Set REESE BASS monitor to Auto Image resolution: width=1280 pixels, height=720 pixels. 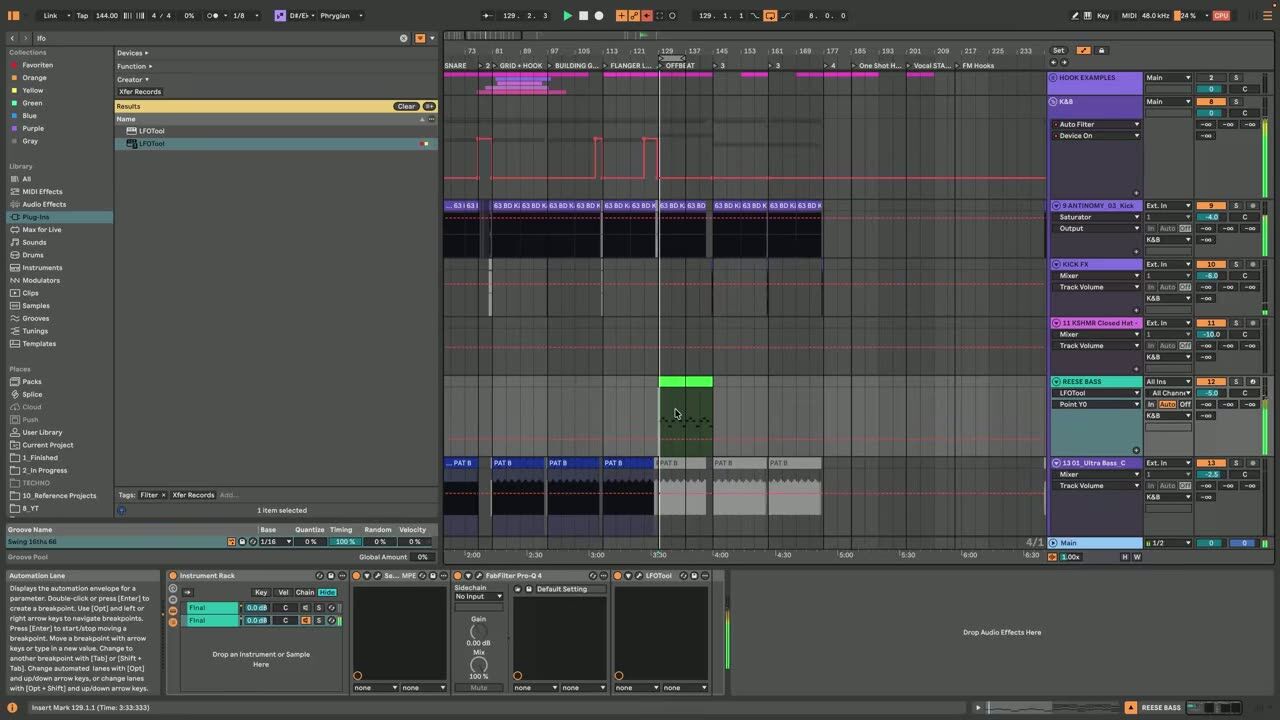click(1167, 404)
